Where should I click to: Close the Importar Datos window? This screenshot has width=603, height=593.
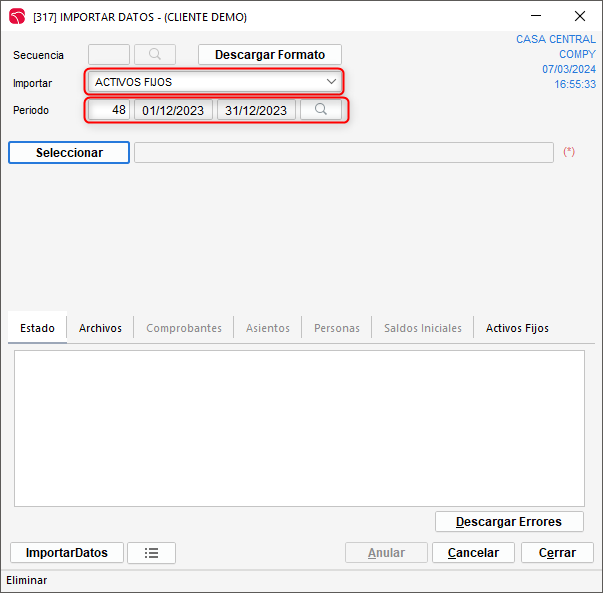click(x=580, y=16)
